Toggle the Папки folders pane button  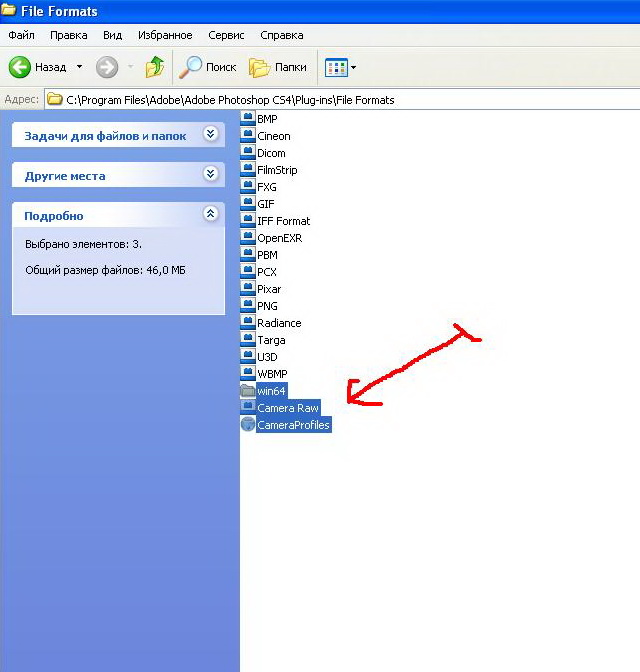[278, 67]
